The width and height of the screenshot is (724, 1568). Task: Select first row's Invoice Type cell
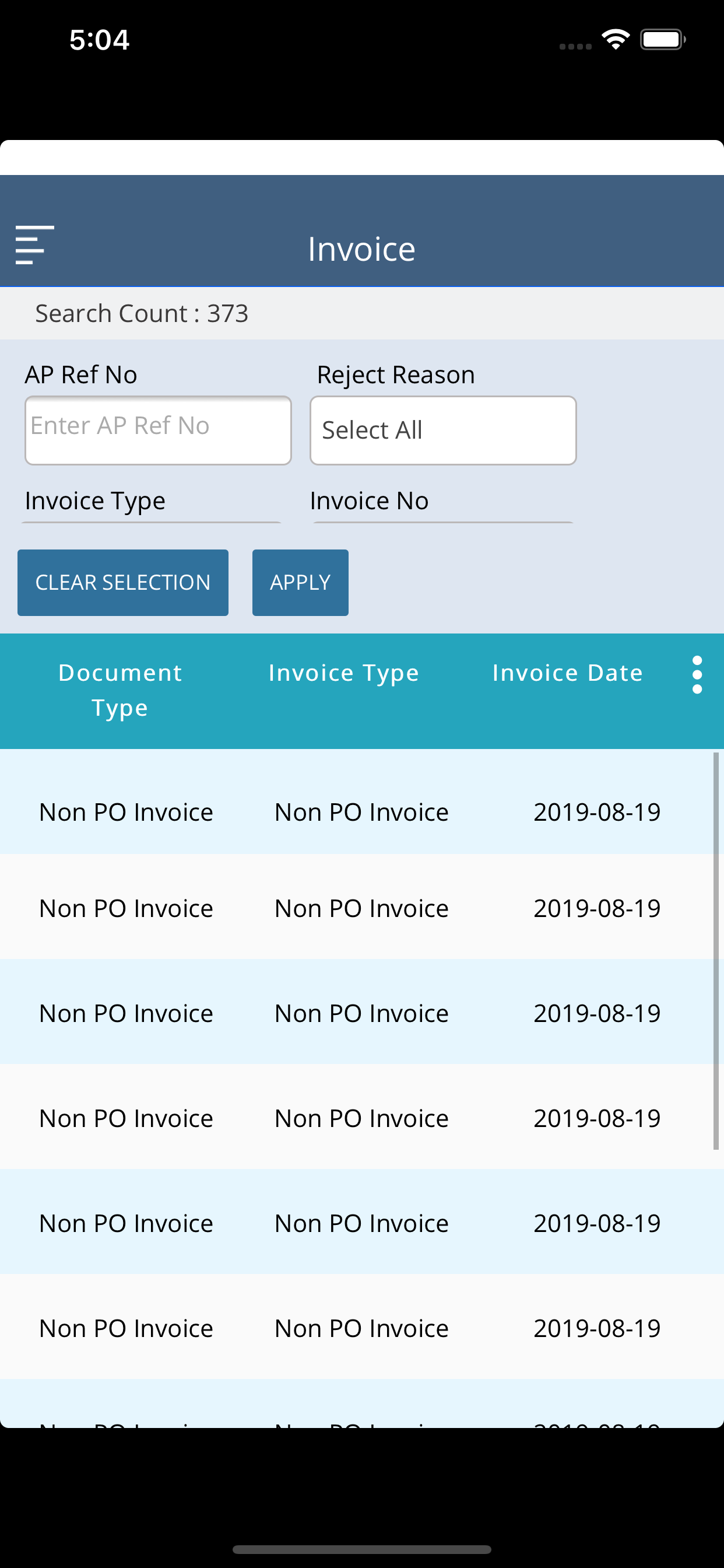361,812
